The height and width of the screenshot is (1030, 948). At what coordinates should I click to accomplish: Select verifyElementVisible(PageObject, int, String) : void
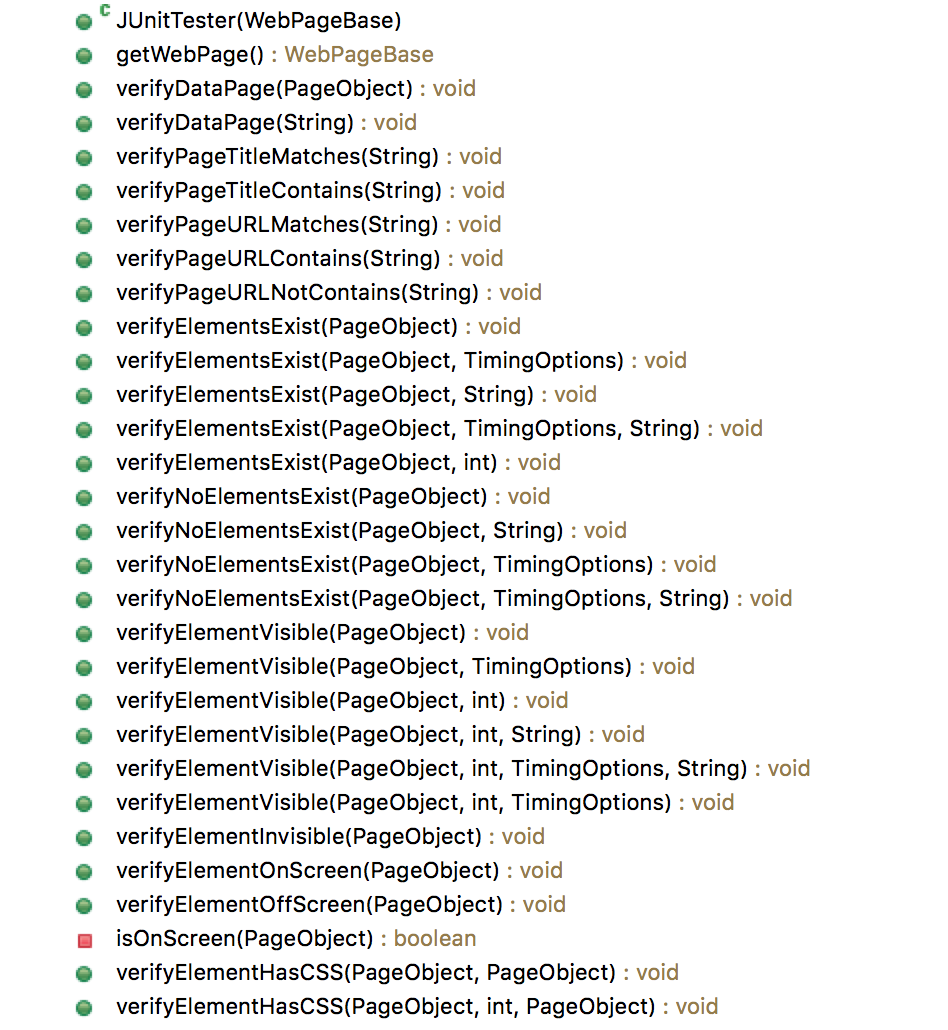pos(381,735)
